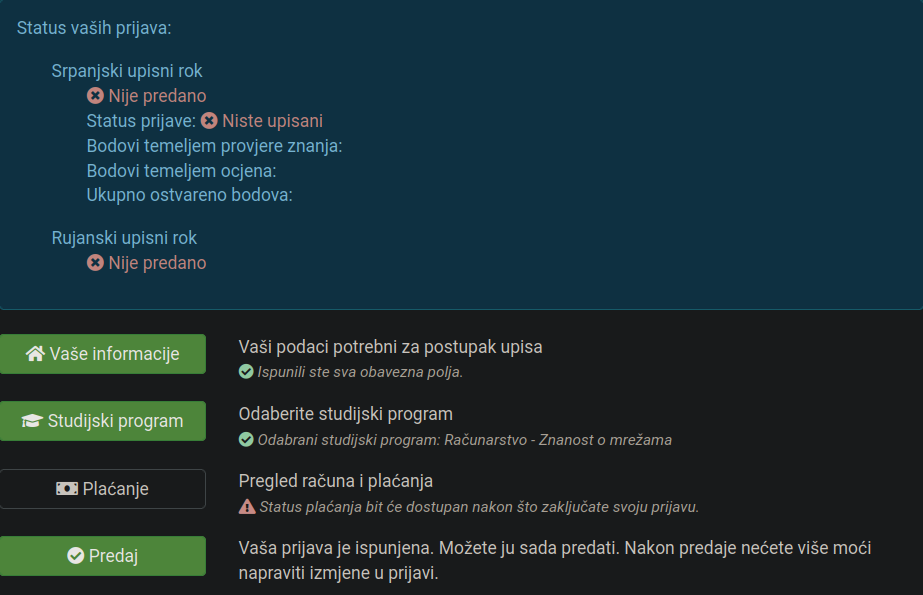This screenshot has width=923, height=595.
Task: Click red X icon under Srpanjski upisni rok
Action: [95, 95]
